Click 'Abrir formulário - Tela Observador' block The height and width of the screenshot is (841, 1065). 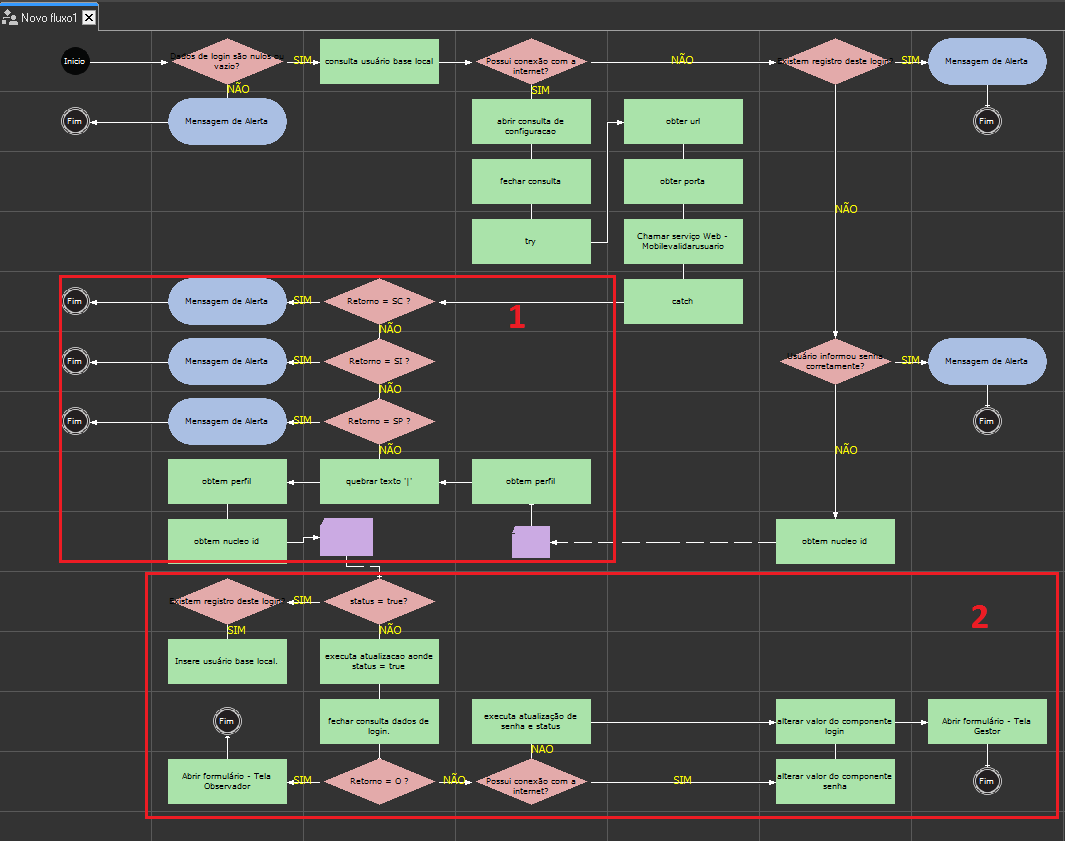pos(227,780)
